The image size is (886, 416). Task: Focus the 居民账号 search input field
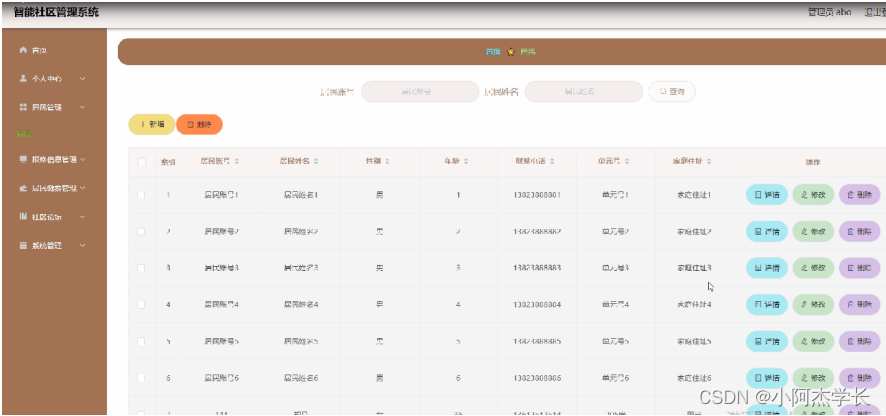(420, 91)
